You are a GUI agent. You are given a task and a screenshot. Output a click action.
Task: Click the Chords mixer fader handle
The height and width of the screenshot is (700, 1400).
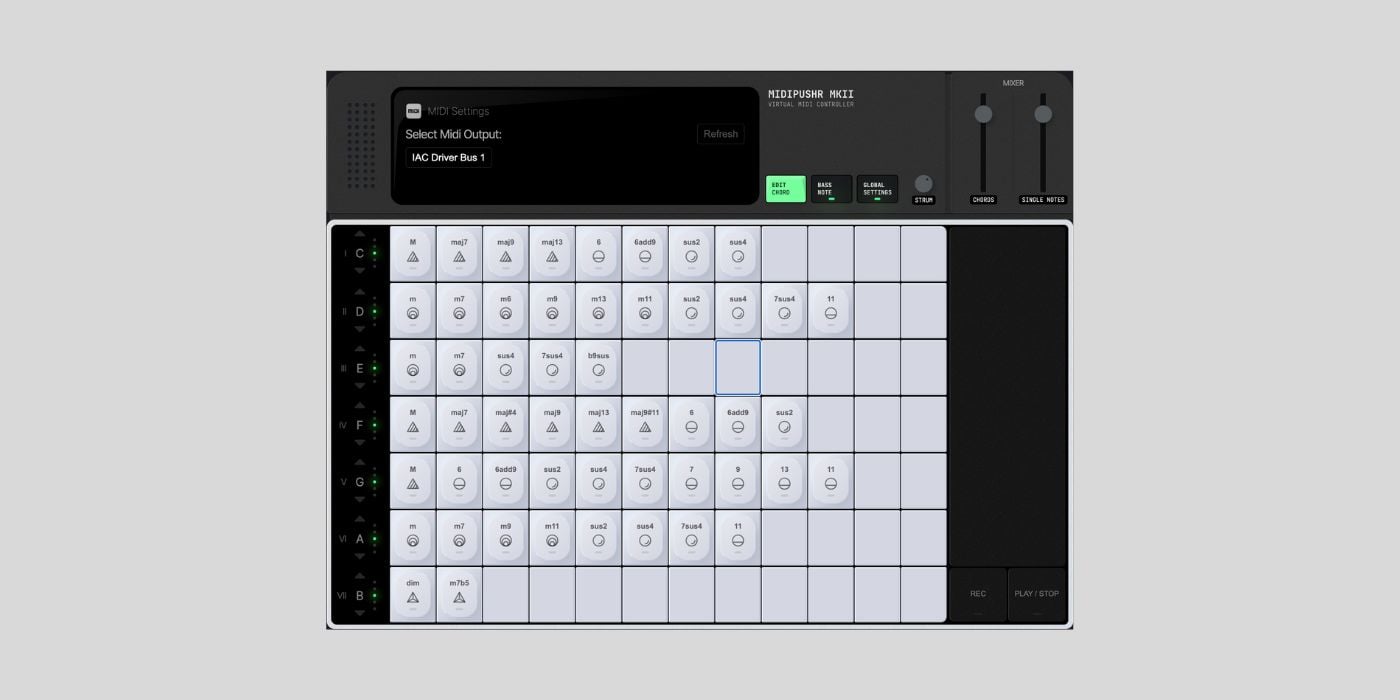click(983, 114)
